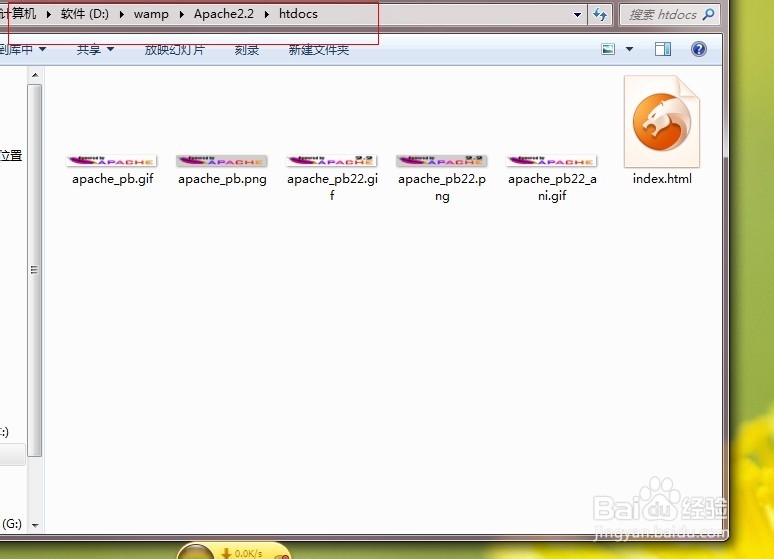774x559 pixels.
Task: Click the navigation pane scrollbar thumb
Action: pos(35,270)
